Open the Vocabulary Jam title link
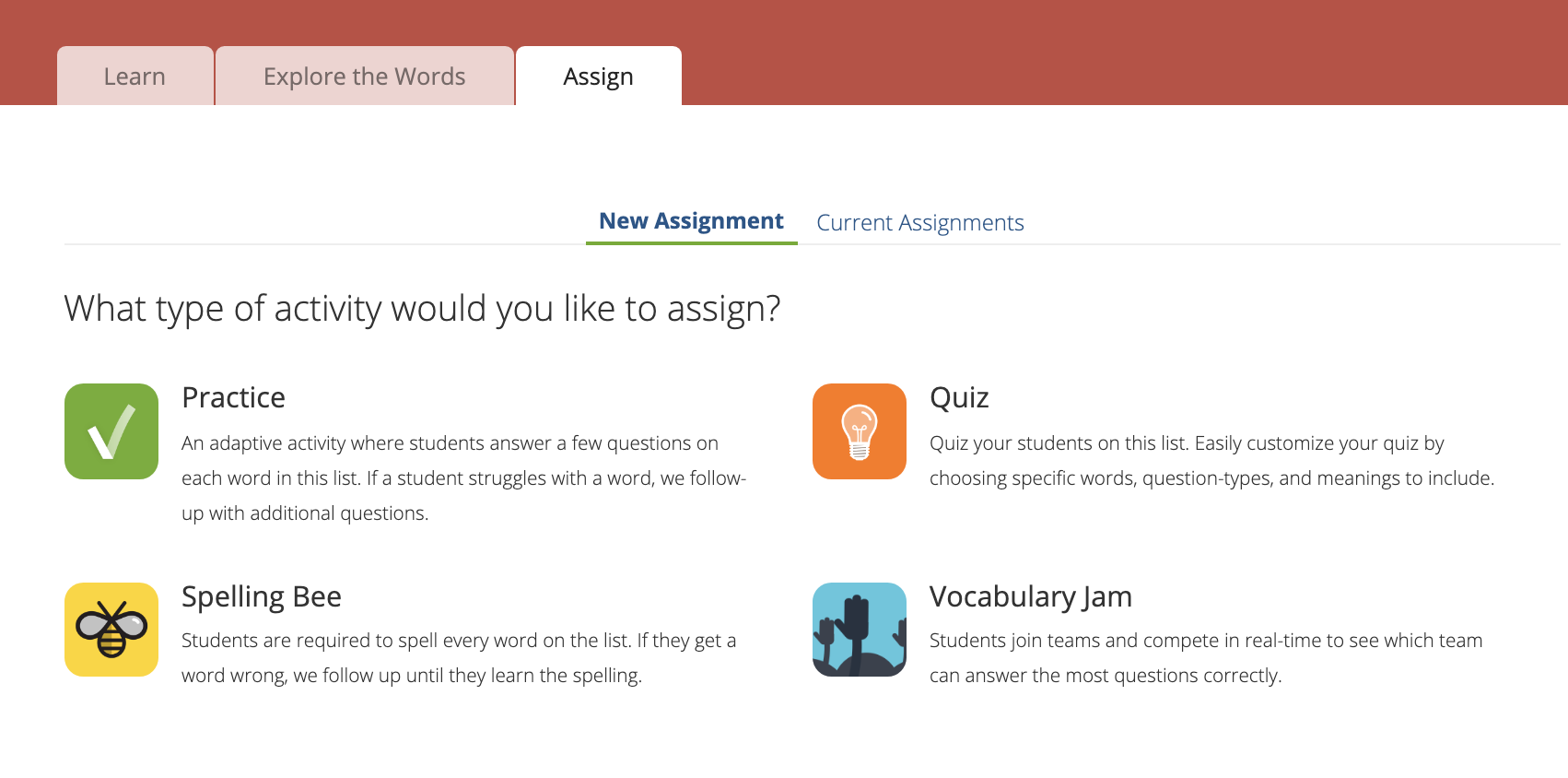Viewport: 1568px width, 778px height. click(x=1030, y=596)
